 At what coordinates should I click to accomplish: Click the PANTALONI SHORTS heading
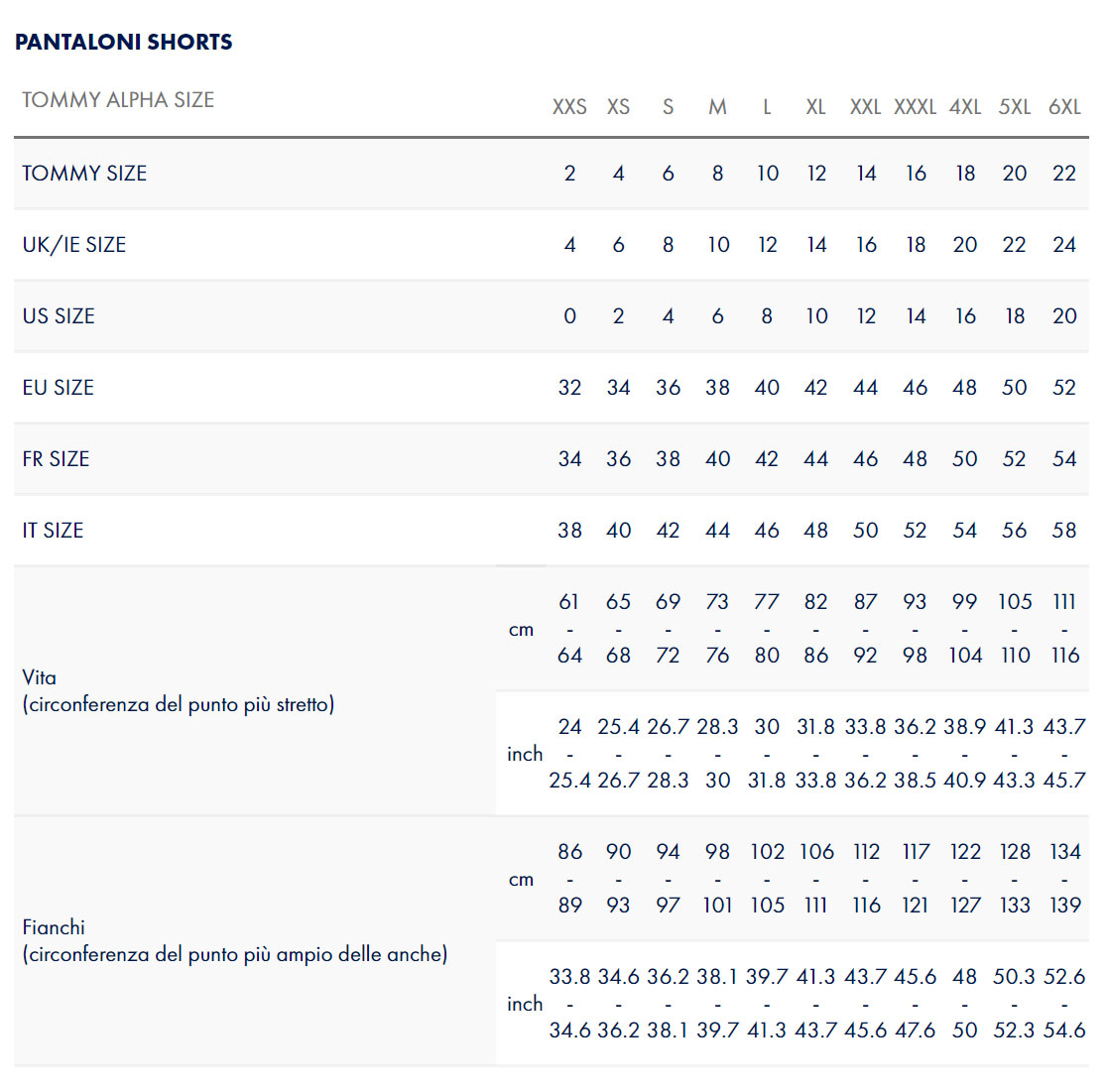pos(124,43)
